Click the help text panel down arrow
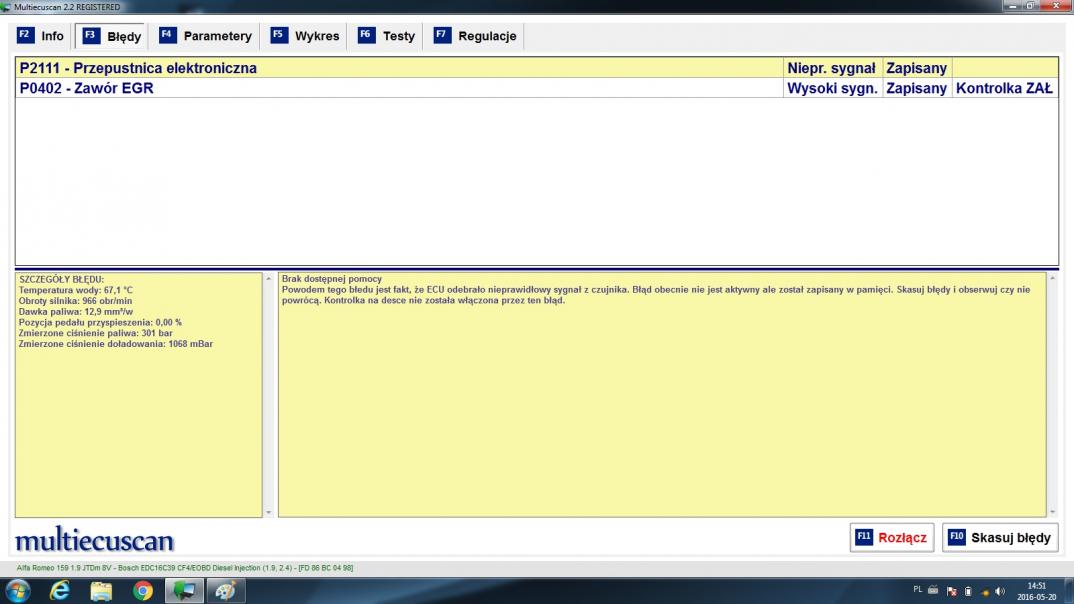The image size is (1074, 604). (1053, 512)
